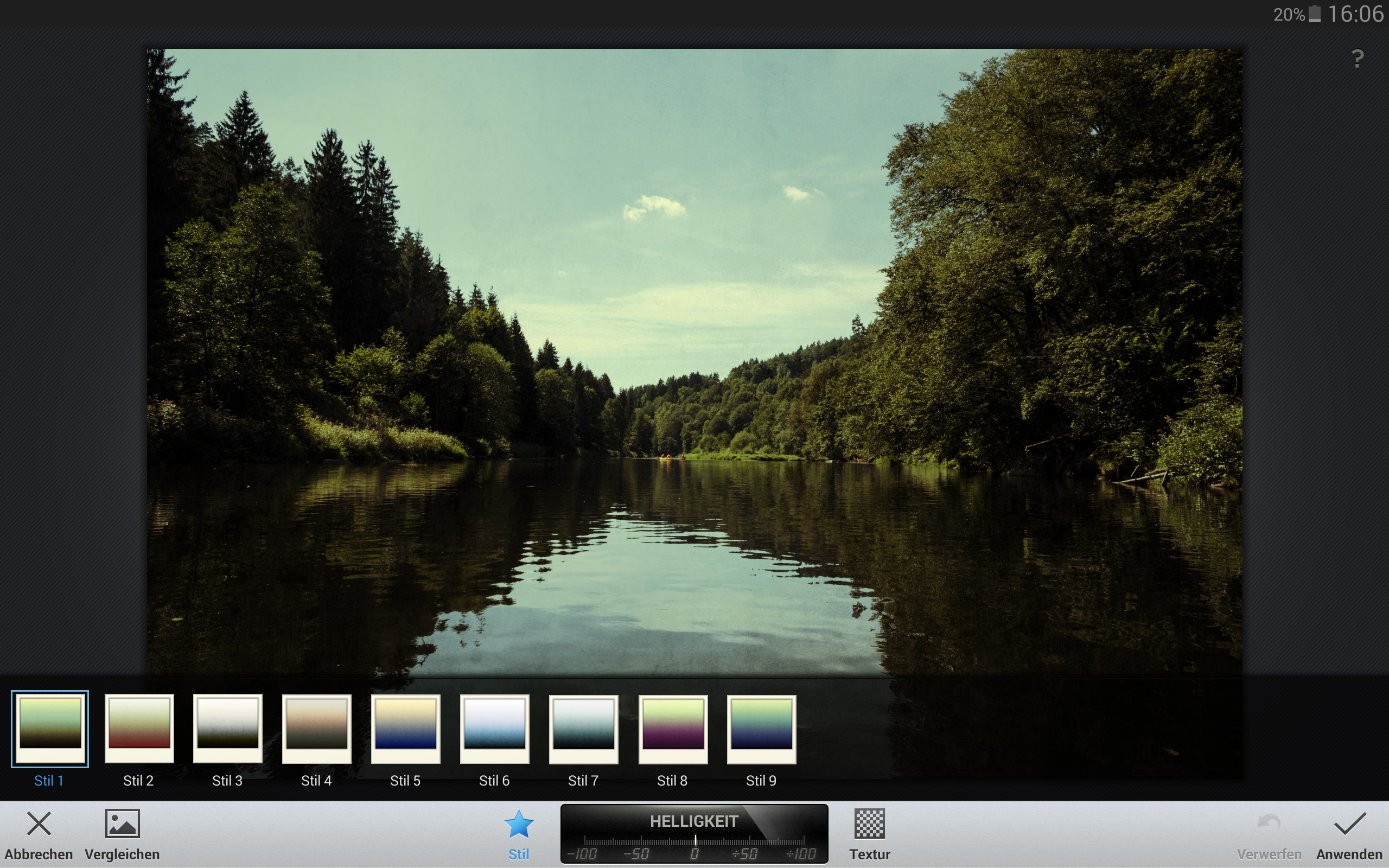Click the +50 mark on brightness scale
Viewport: 1389px width, 868px height.
click(x=745, y=854)
